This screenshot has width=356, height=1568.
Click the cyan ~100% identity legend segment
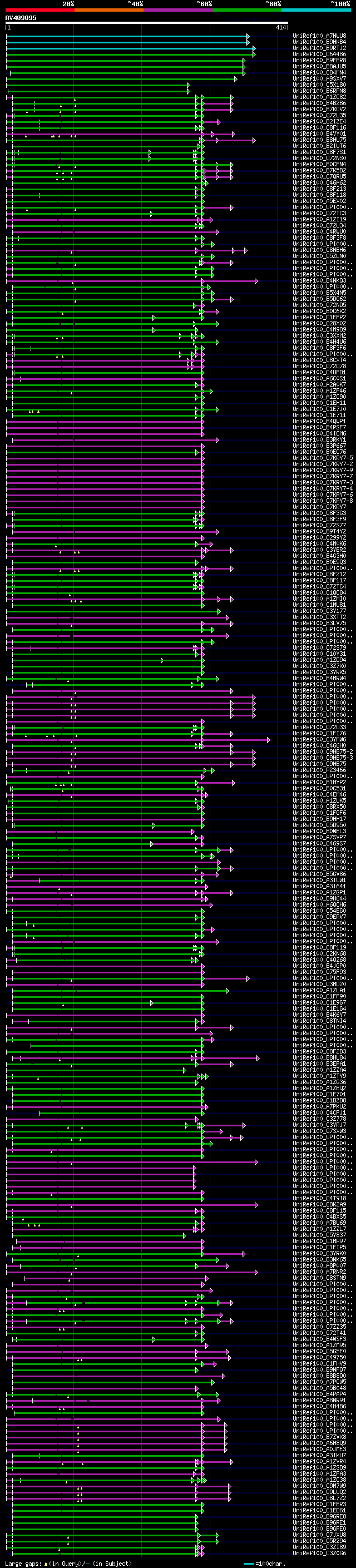316,10
